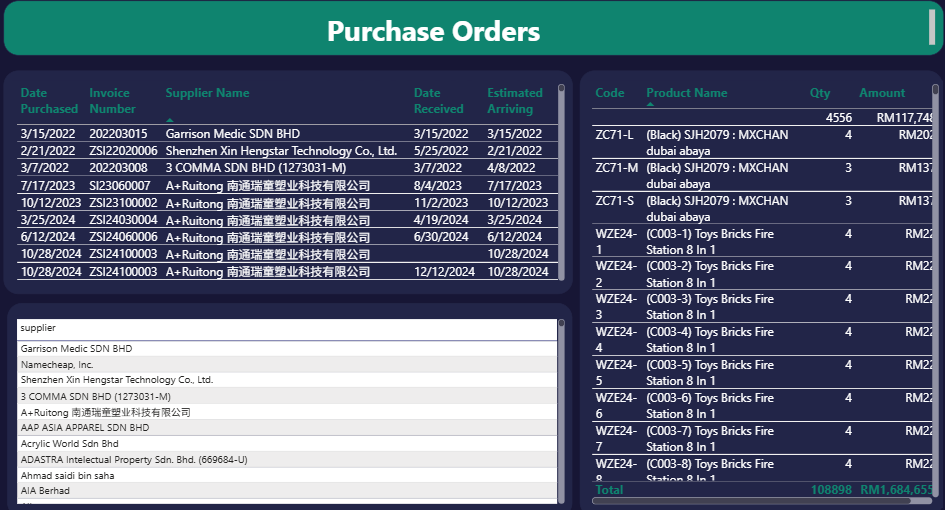Select the (C003-1) Toys Bricks Fire Station row
The width and height of the screenshot is (945, 510).
pyautogui.click(x=762, y=241)
